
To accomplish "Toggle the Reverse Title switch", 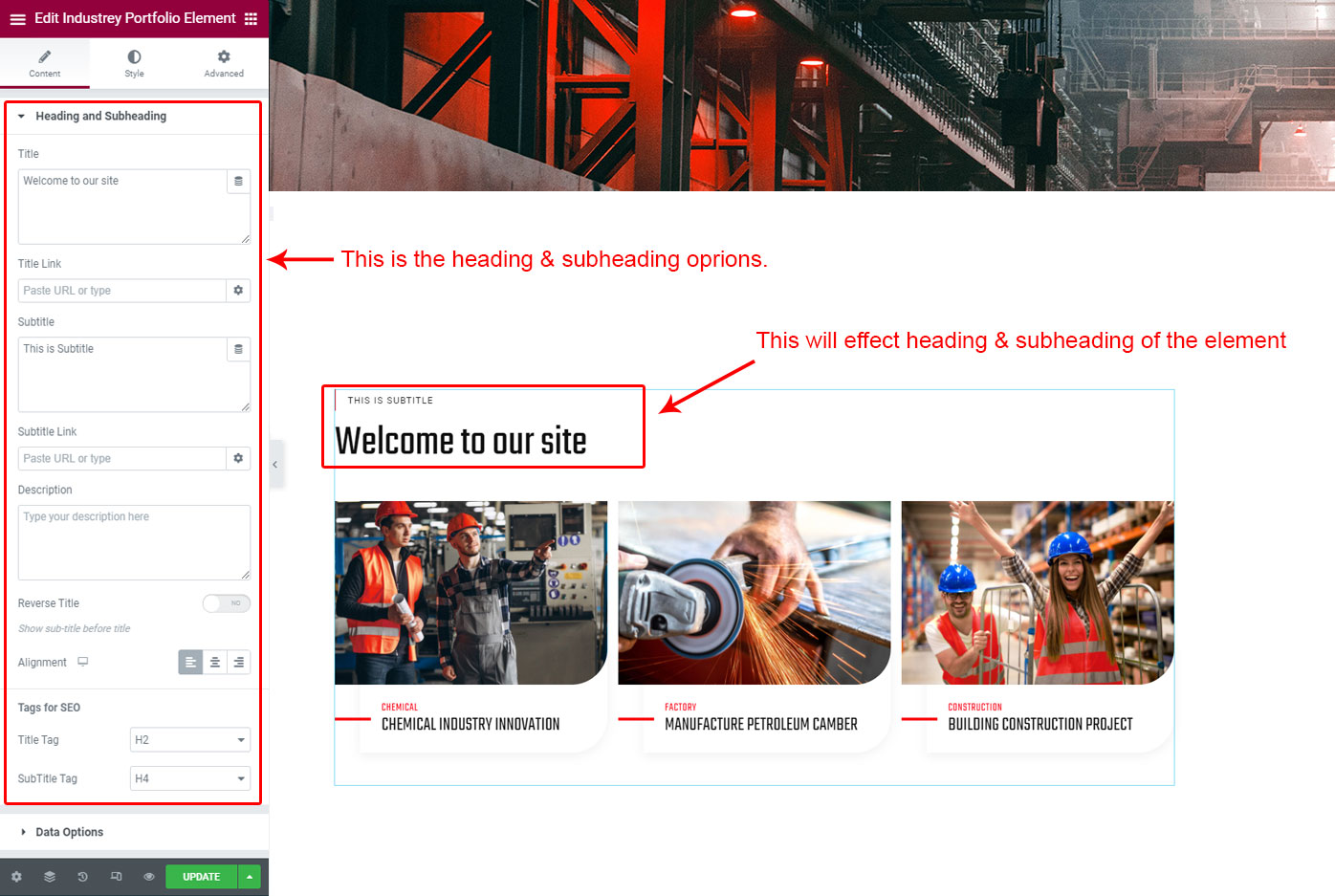I will (x=227, y=603).
